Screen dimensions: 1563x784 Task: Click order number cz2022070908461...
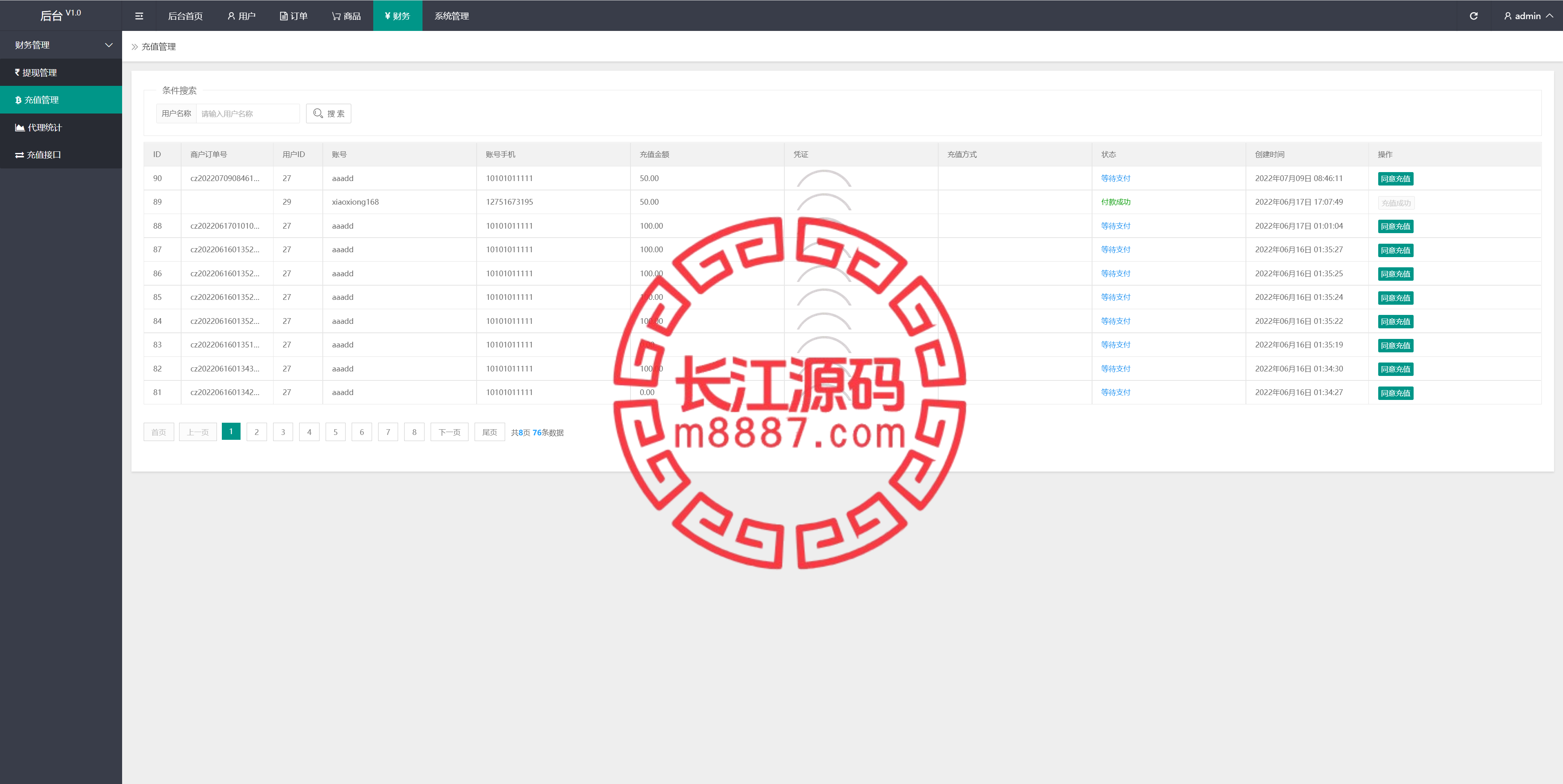pos(225,178)
